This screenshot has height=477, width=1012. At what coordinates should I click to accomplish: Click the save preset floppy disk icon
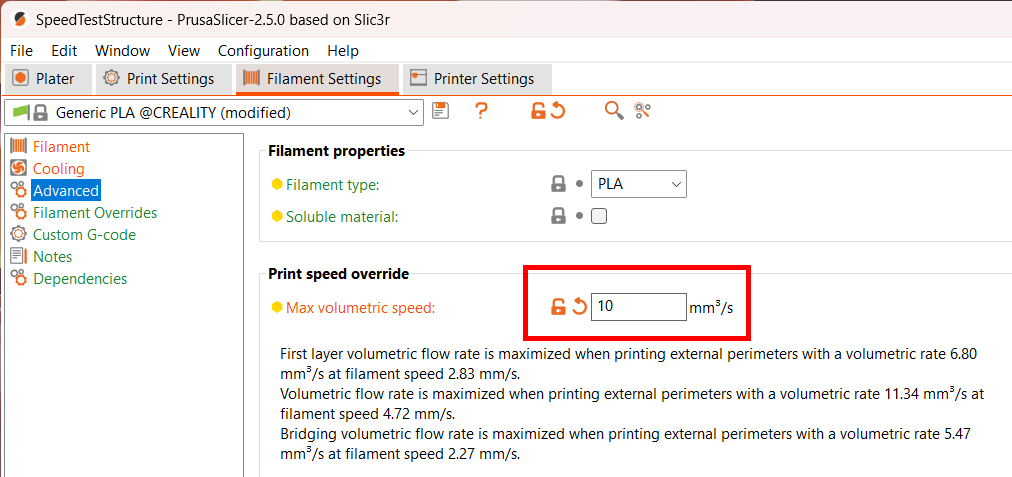[440, 112]
